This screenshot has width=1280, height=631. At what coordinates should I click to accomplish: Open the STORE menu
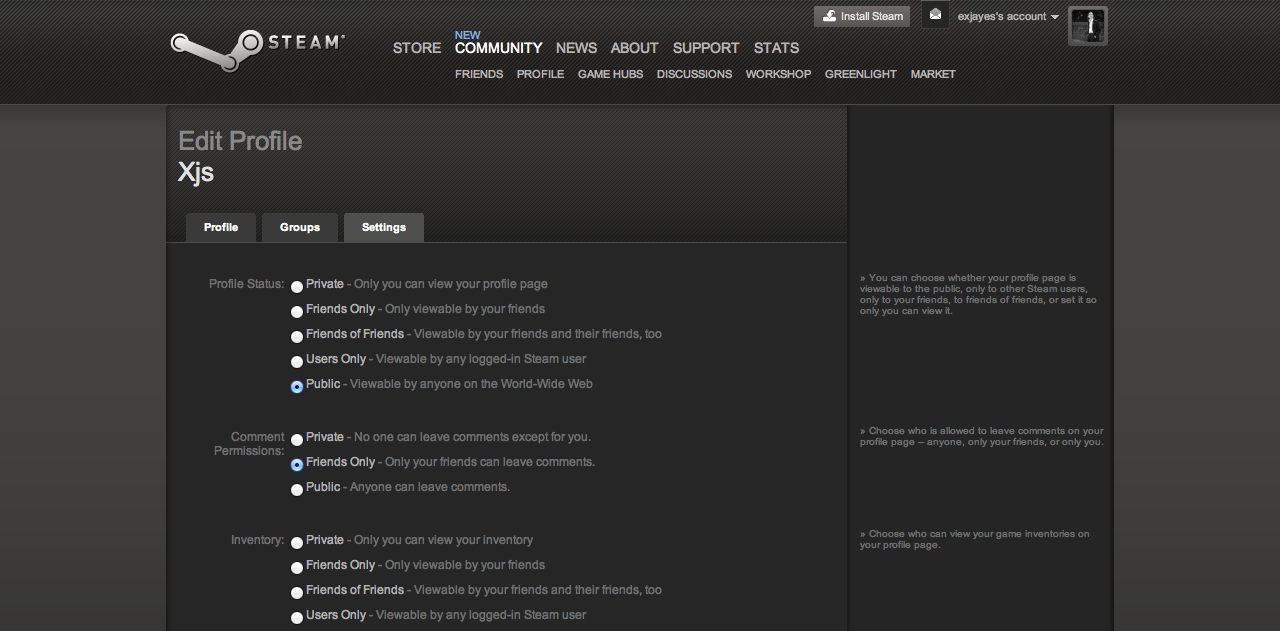(417, 48)
